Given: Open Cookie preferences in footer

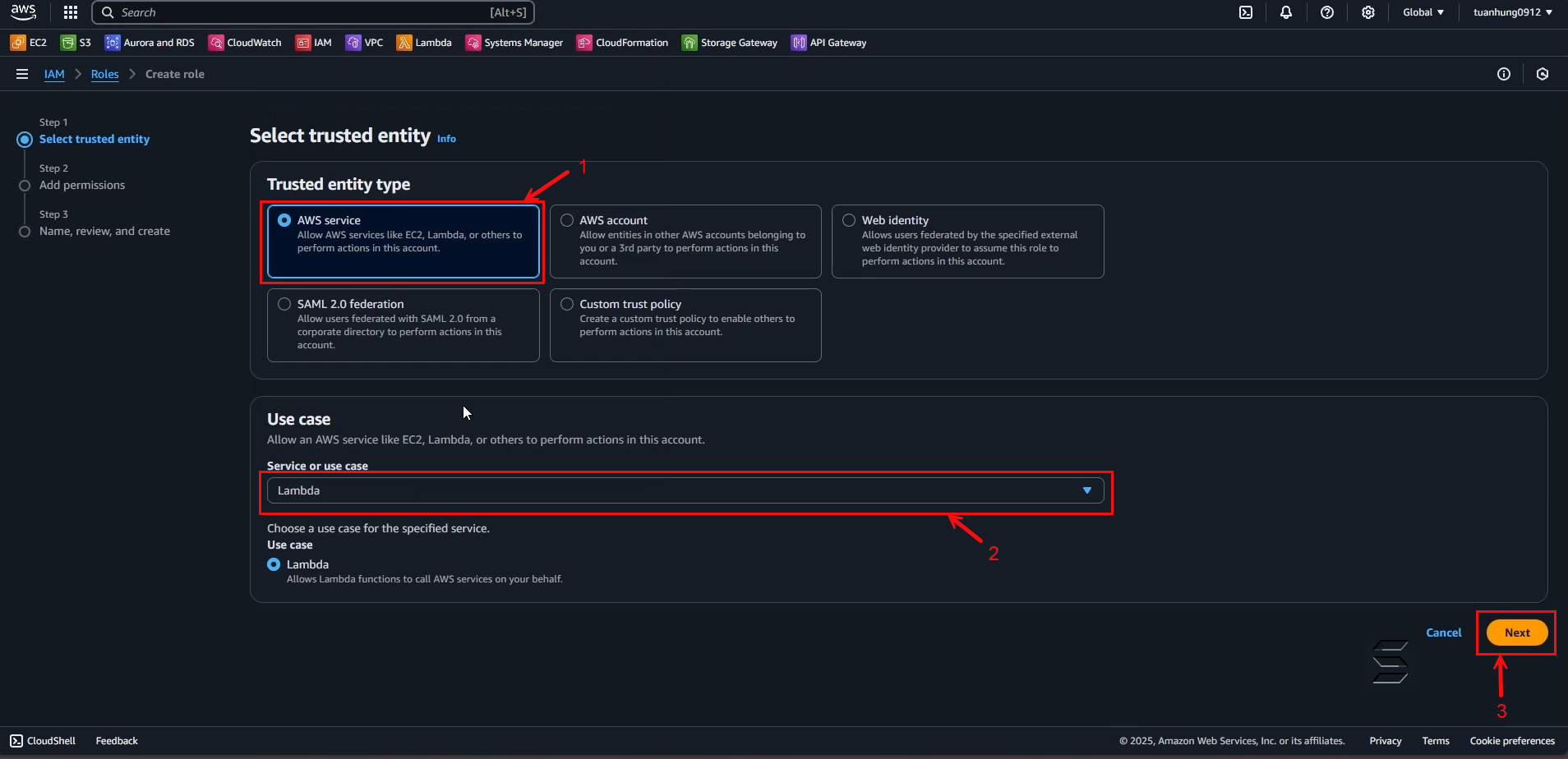Looking at the screenshot, I should [x=1512, y=741].
